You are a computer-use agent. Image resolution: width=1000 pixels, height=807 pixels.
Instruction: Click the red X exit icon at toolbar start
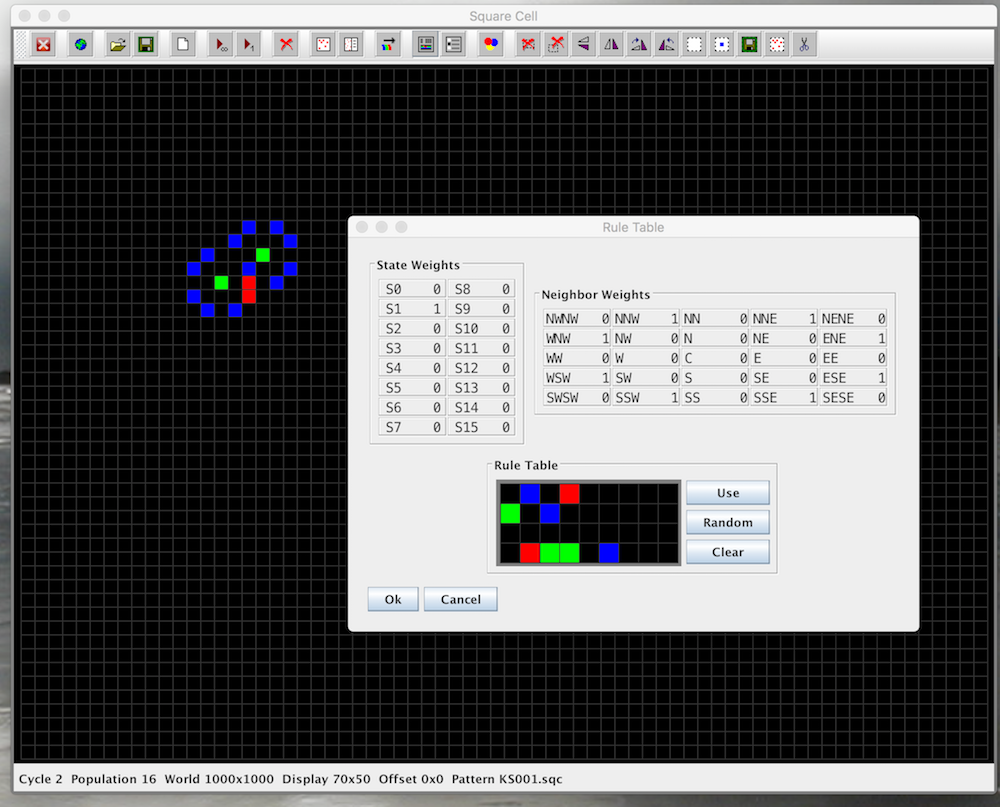(43, 45)
